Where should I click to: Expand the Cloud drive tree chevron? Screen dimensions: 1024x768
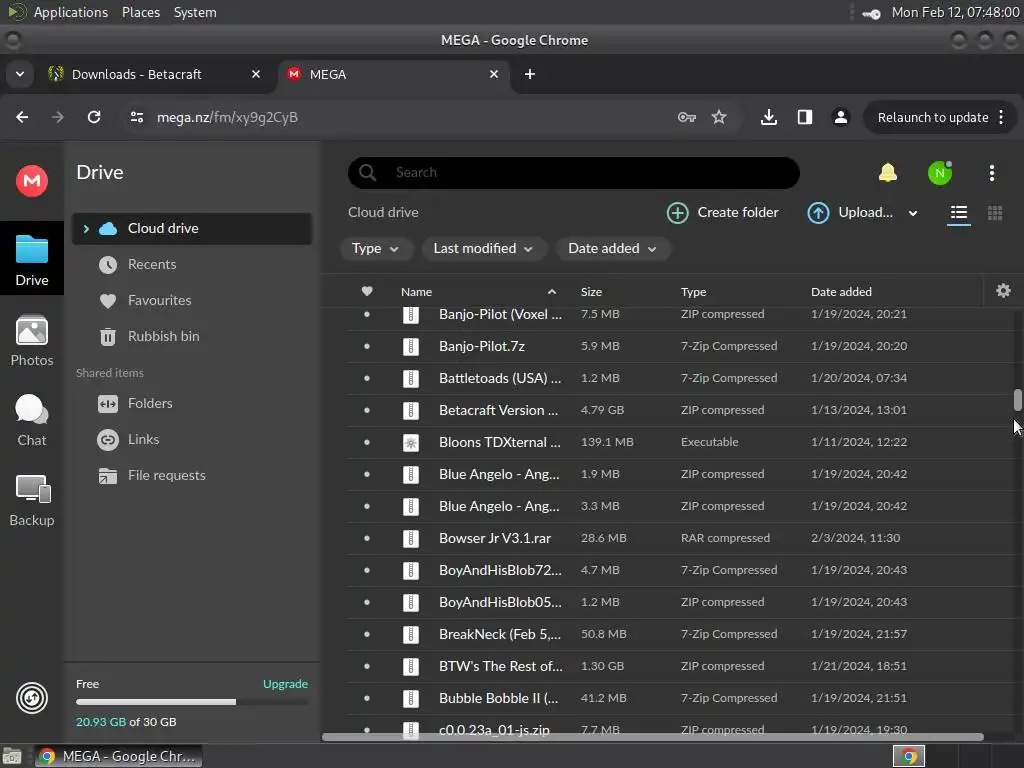point(86,229)
